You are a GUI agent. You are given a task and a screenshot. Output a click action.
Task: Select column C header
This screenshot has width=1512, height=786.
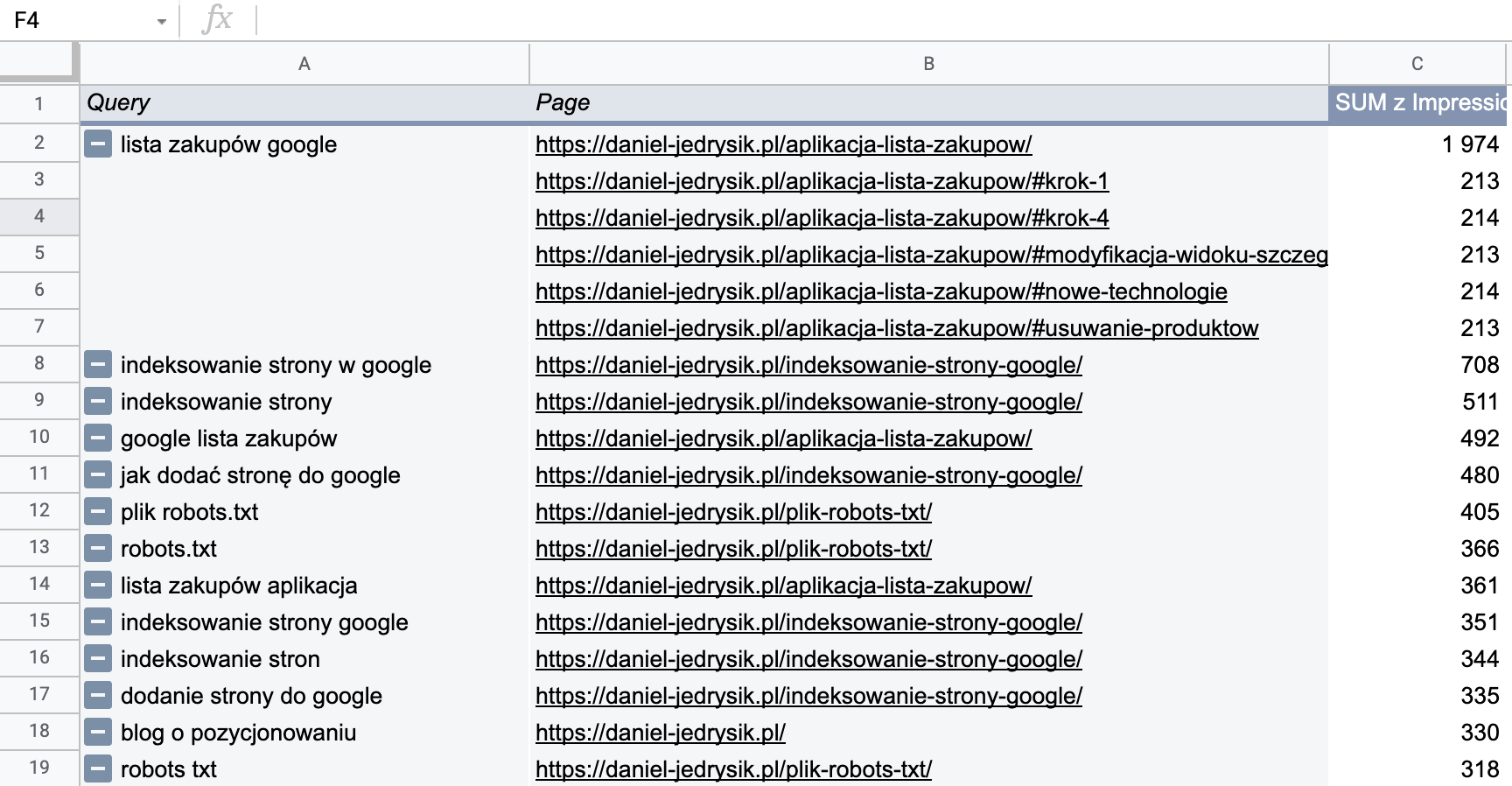[1417, 63]
